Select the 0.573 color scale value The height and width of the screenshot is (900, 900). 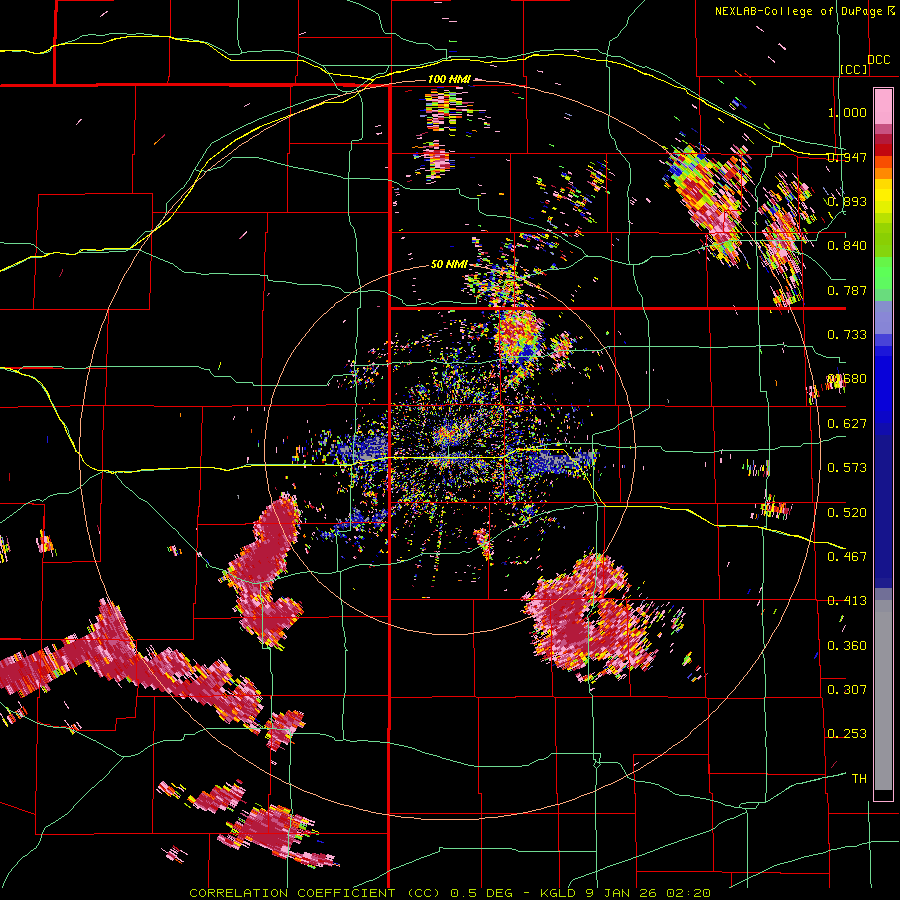click(847, 468)
